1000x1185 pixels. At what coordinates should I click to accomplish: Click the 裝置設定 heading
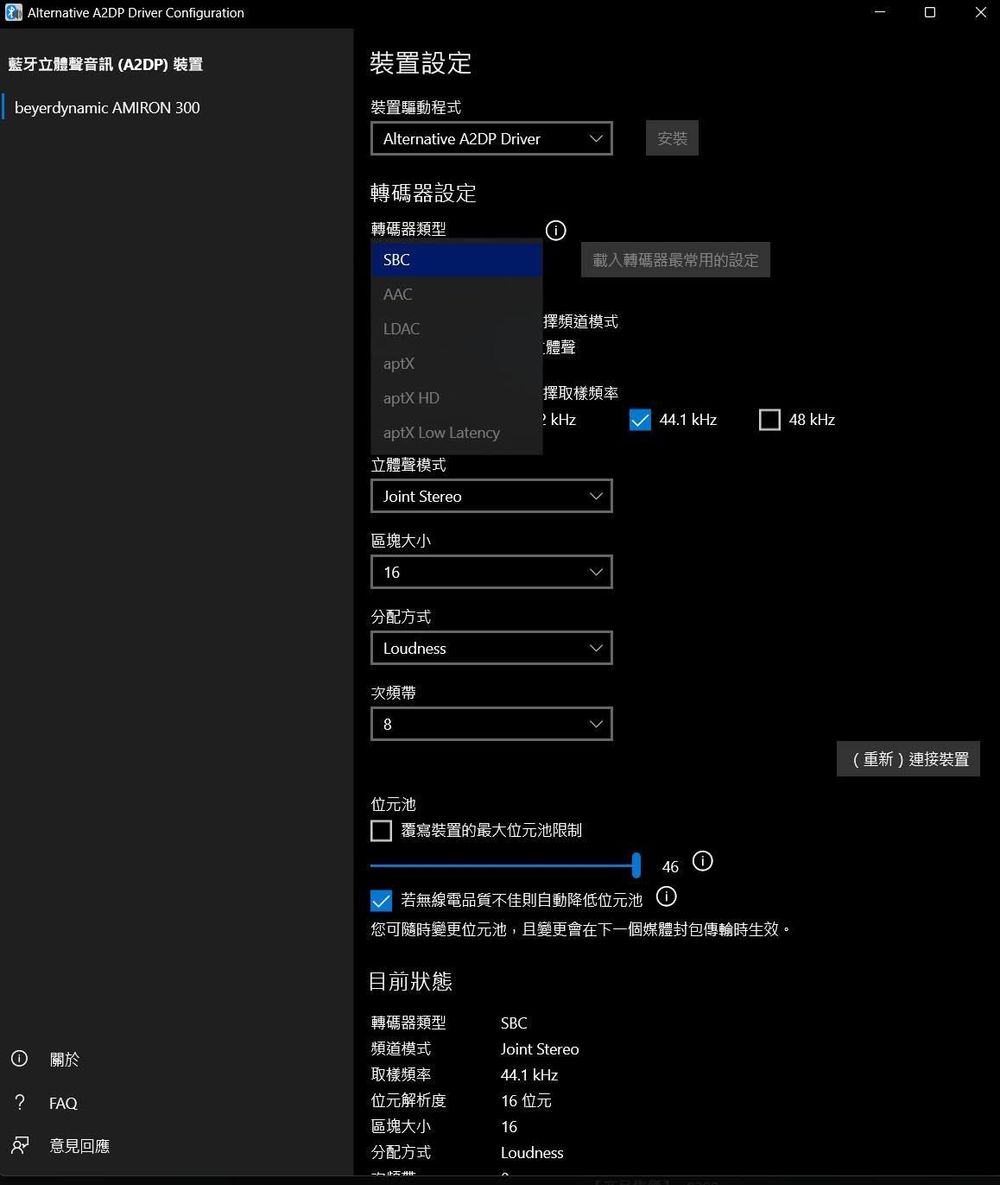[x=421, y=63]
